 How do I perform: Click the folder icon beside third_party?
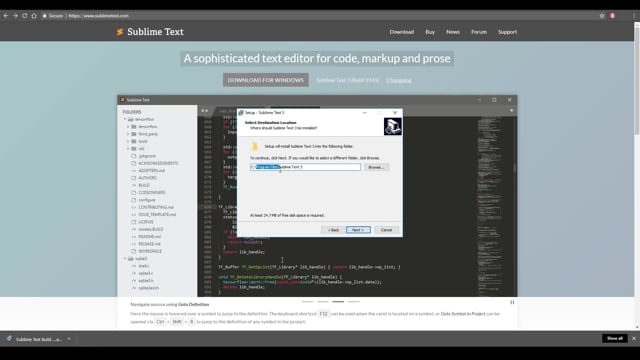(x=133, y=134)
